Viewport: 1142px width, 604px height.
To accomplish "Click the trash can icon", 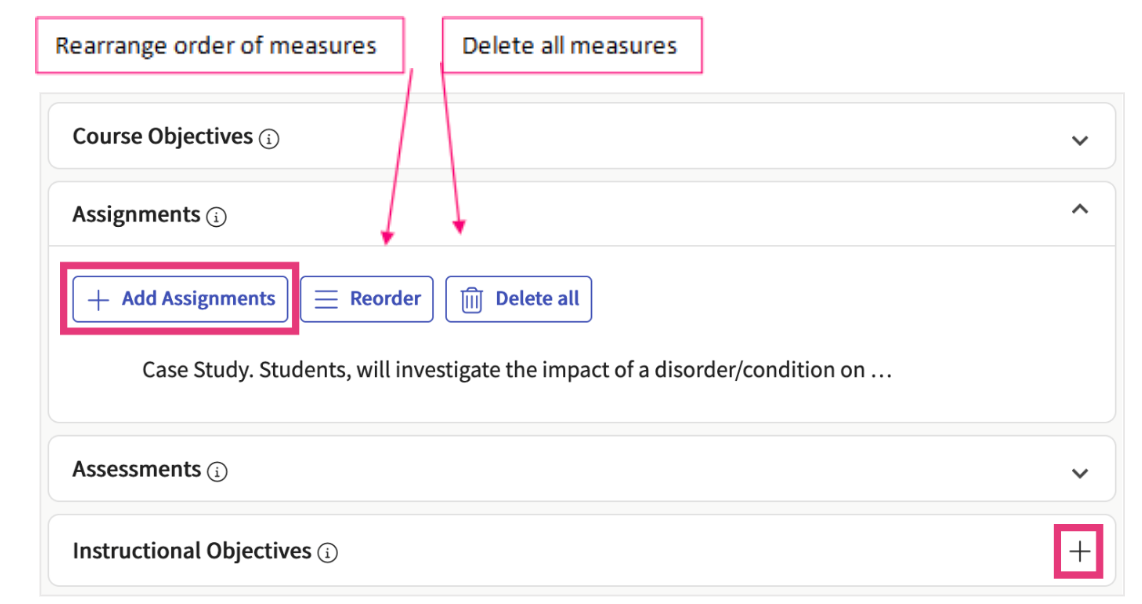I will point(471,300).
